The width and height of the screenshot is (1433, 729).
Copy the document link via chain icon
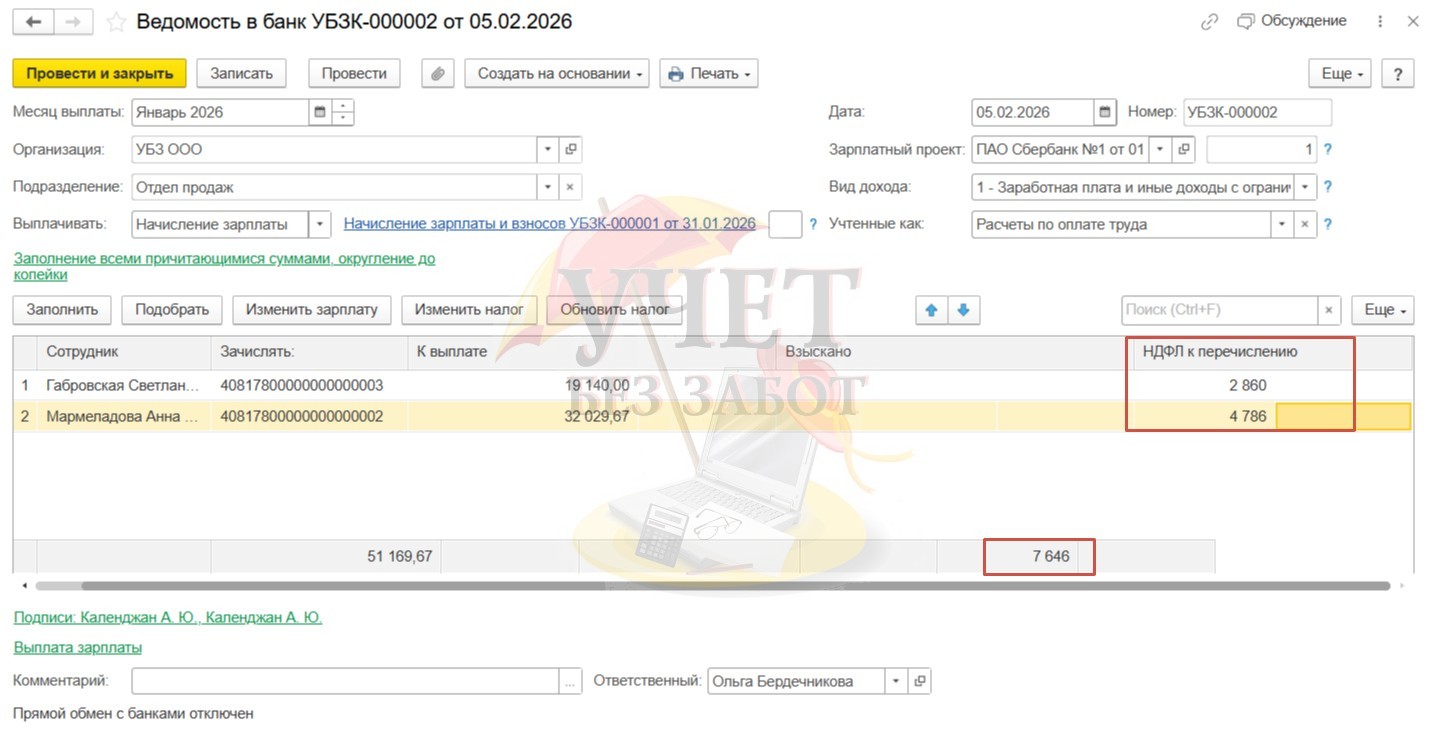(1210, 21)
